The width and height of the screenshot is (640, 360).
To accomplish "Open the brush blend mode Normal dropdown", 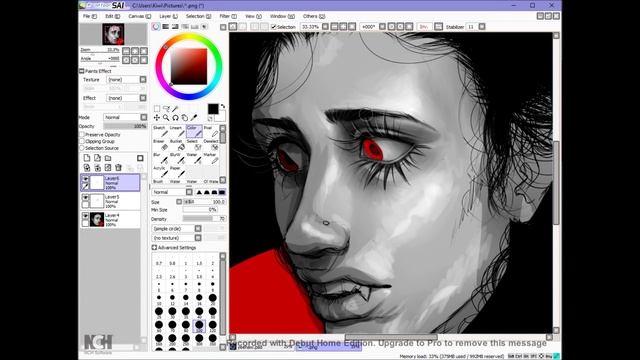I will click(172, 192).
